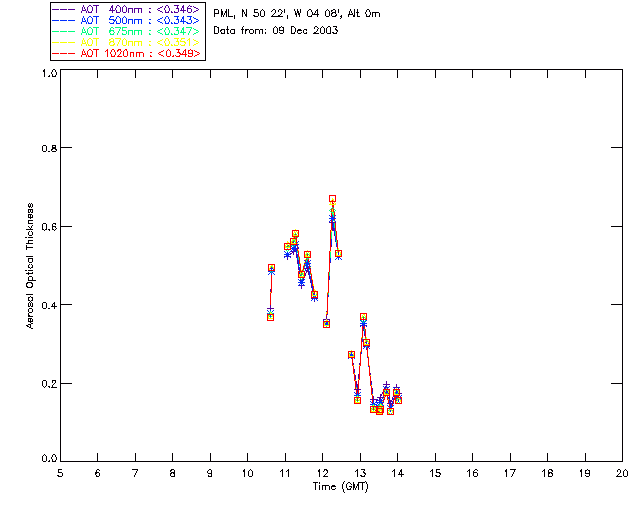Click the 5 x-axis tick label
The image size is (640, 512).
click(60, 473)
